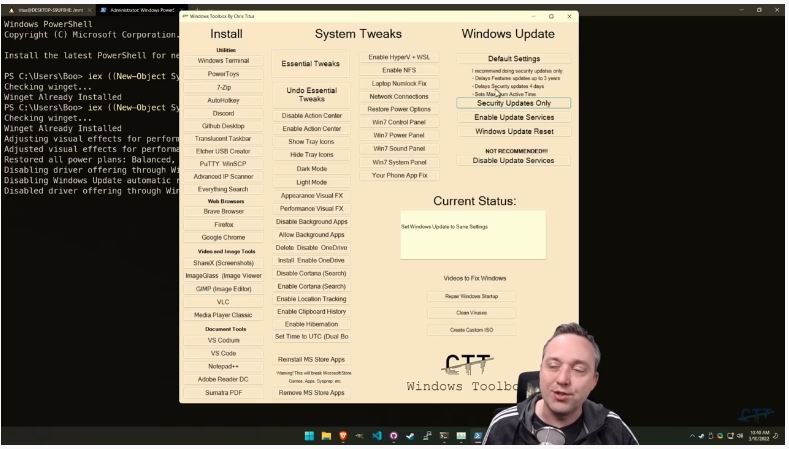This screenshot has width=789, height=449.
Task: Open Repair Windows Startup video
Action: 471,296
